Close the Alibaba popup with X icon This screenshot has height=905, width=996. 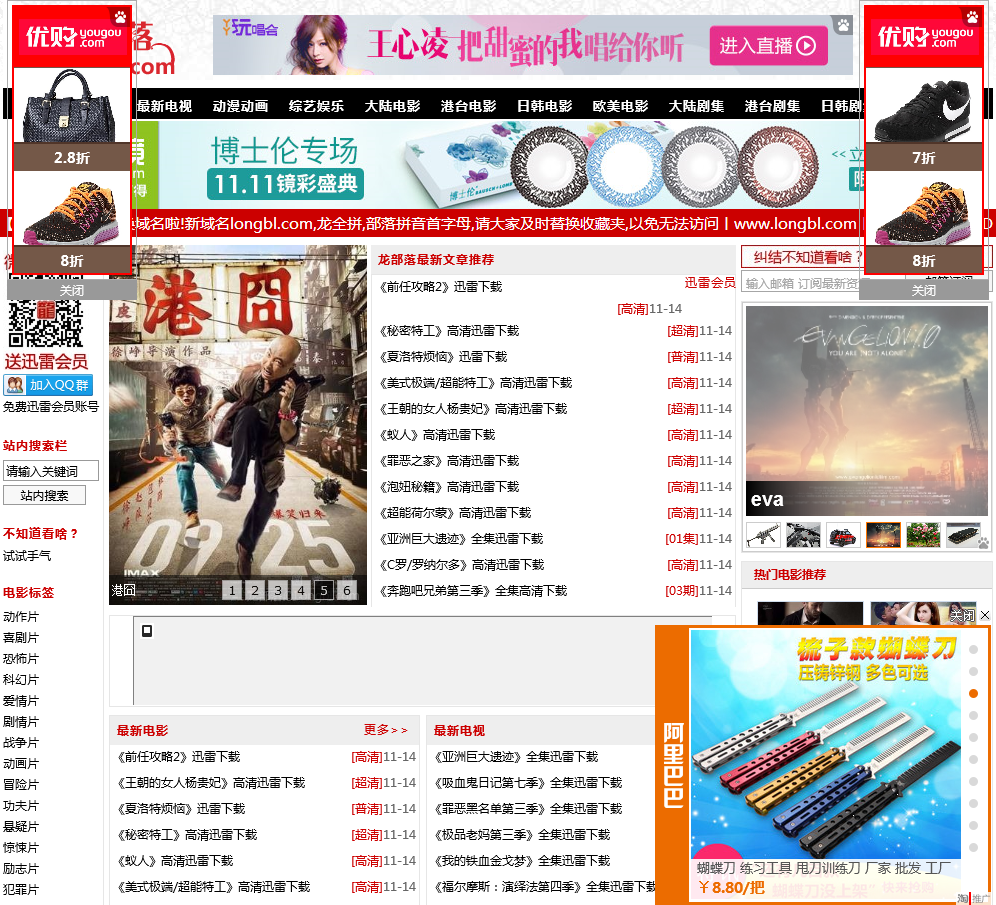985,615
